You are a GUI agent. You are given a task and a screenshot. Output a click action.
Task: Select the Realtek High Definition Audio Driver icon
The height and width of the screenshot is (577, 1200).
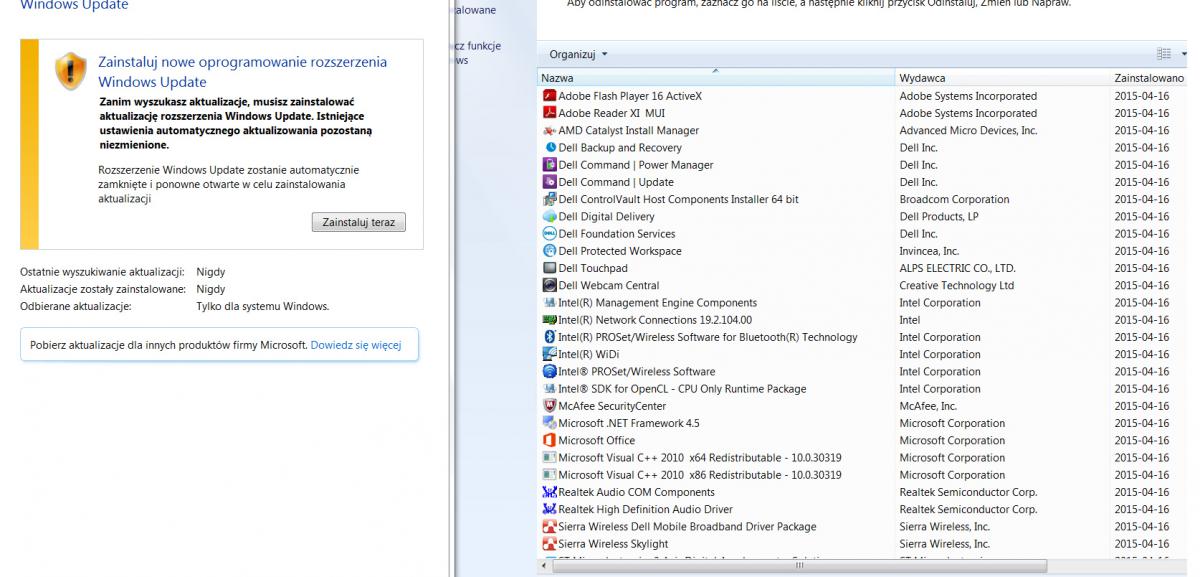pyautogui.click(x=549, y=509)
